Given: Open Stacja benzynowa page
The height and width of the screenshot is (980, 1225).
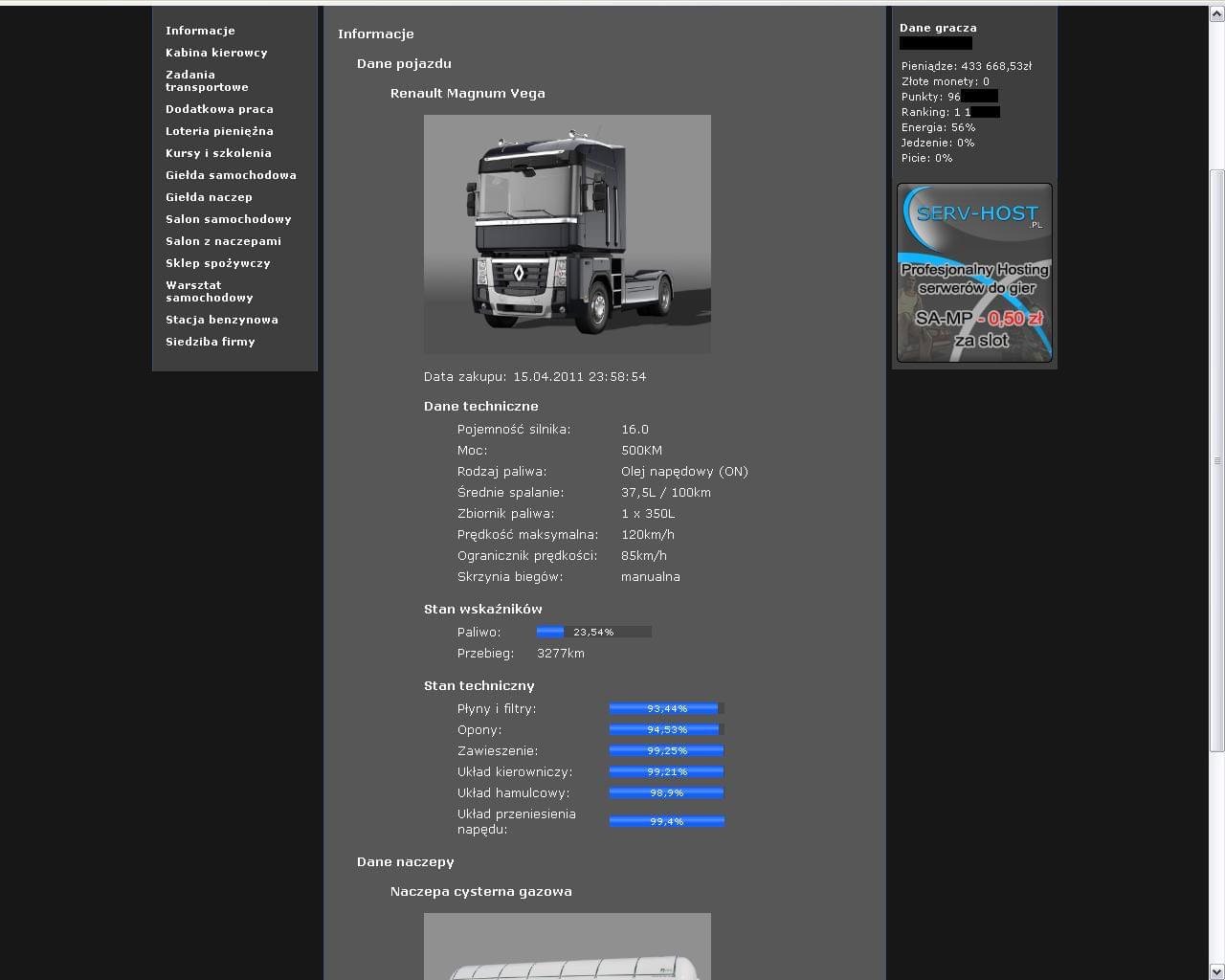Looking at the screenshot, I should click(x=221, y=320).
